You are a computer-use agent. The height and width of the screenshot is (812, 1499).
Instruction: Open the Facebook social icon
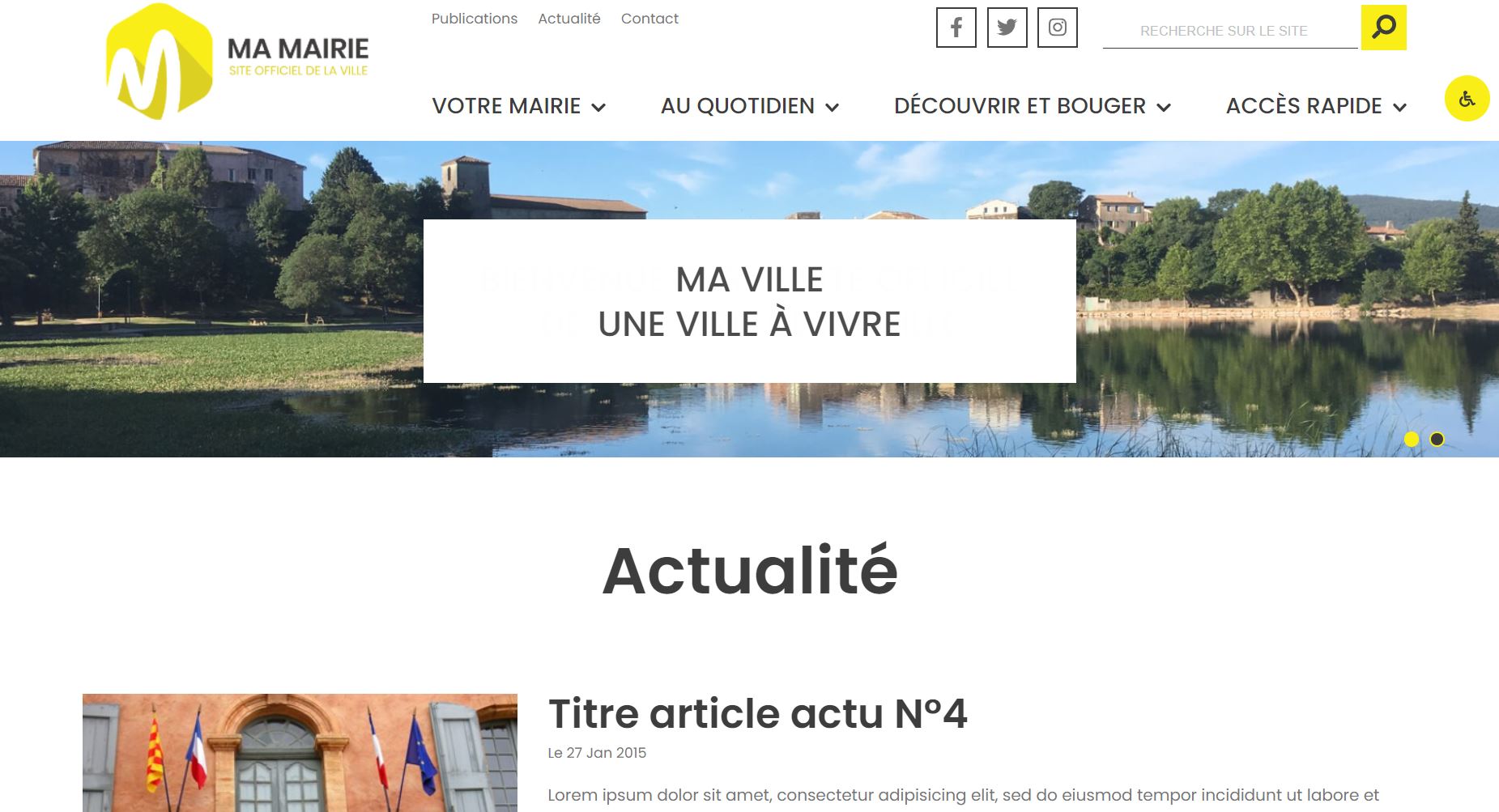[x=956, y=28]
